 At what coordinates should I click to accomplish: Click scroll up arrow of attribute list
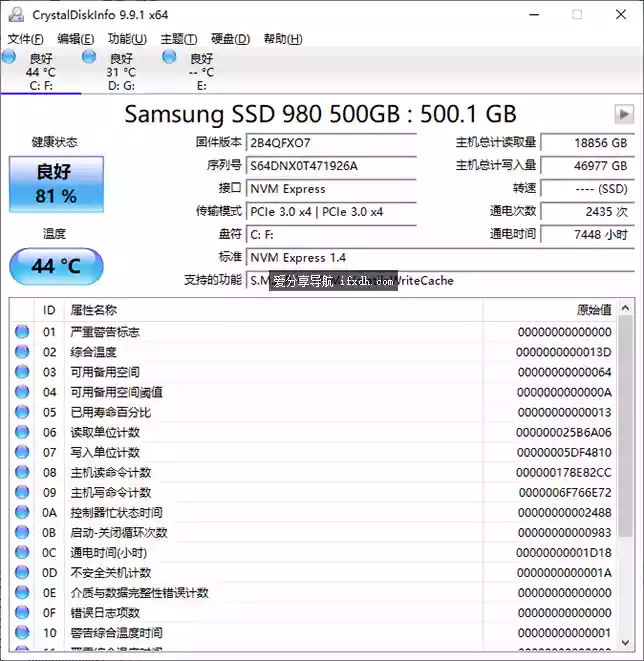[625, 308]
